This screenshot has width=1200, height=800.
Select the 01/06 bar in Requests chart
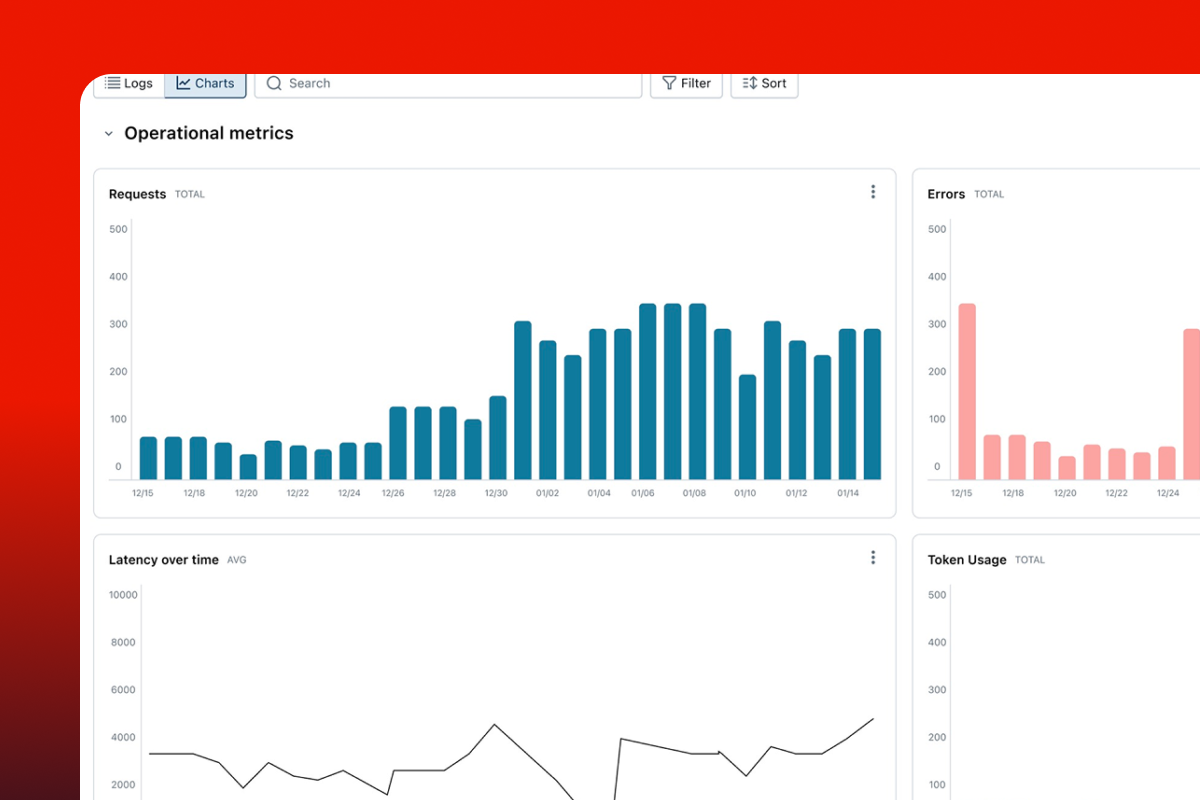click(x=648, y=392)
